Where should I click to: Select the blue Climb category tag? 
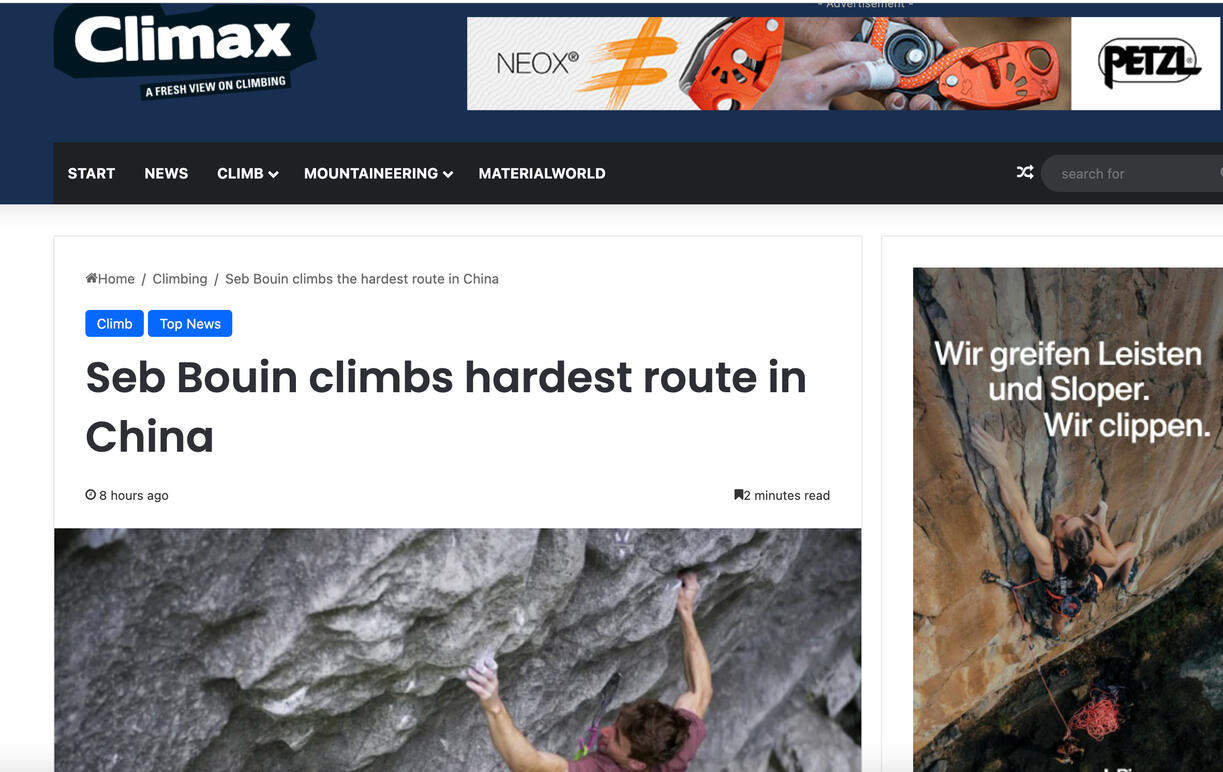coord(114,323)
